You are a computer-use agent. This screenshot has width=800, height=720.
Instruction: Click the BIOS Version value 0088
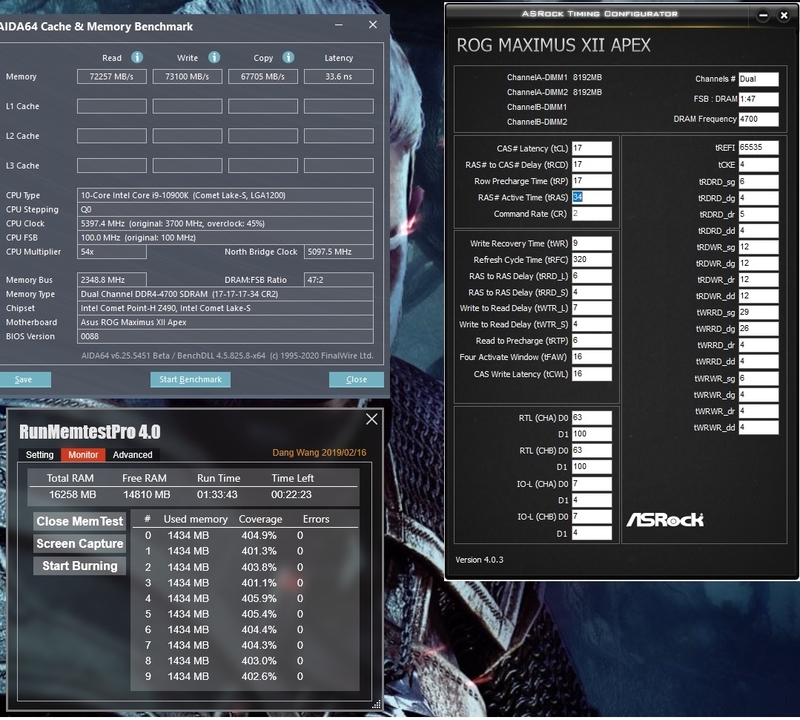(x=225, y=336)
